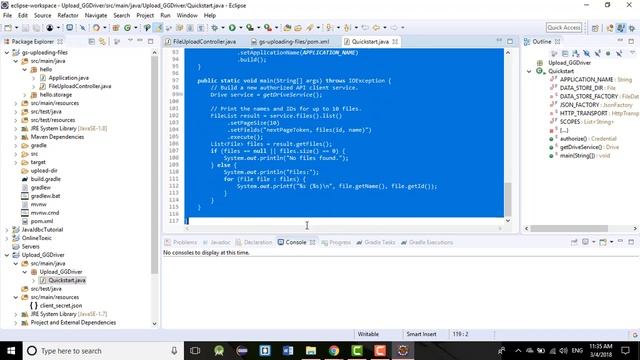Select authorize() method in Outline

[588, 139]
